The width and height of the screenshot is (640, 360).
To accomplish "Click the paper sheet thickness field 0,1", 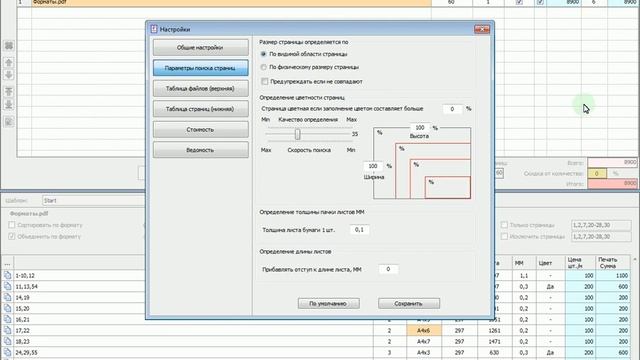I will point(360,230).
